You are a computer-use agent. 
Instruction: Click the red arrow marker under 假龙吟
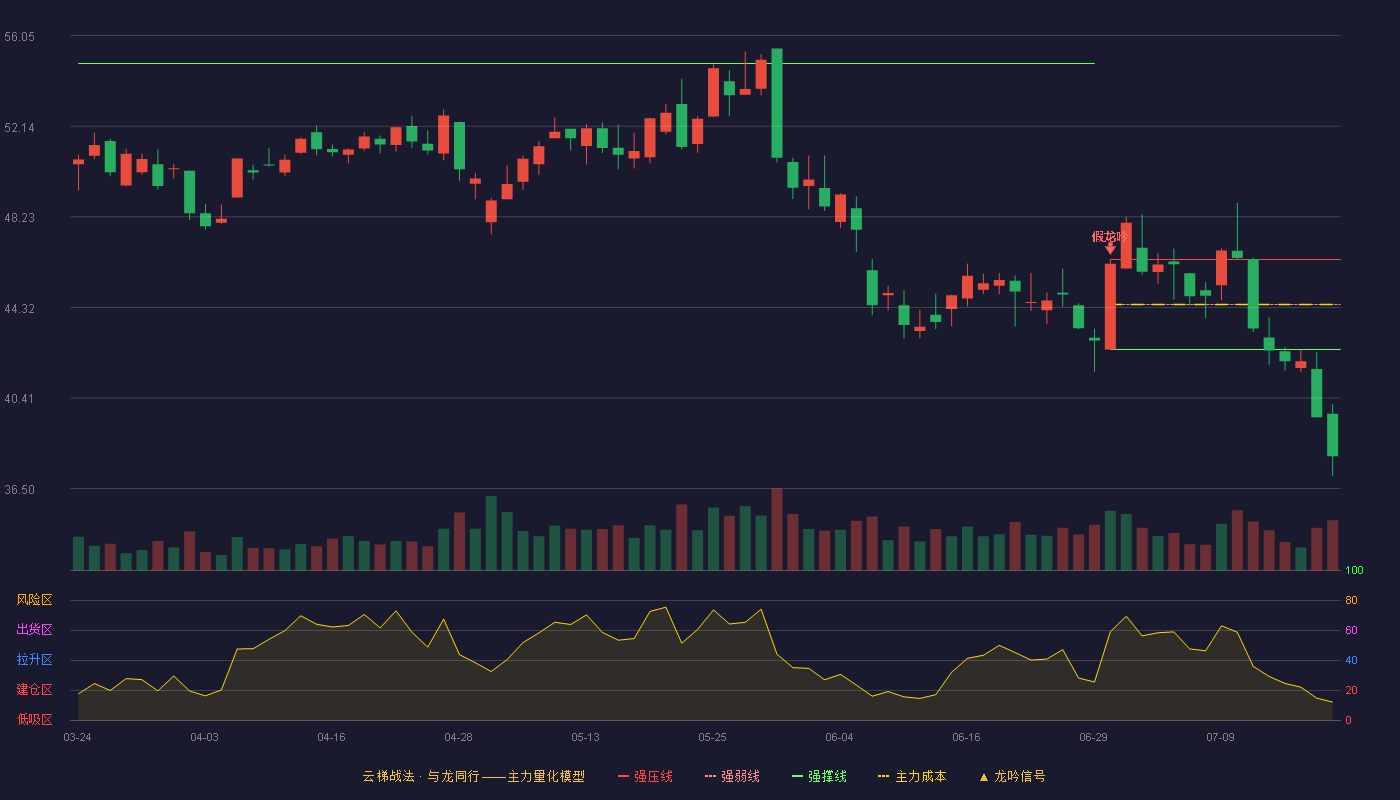pyautogui.click(x=1110, y=248)
